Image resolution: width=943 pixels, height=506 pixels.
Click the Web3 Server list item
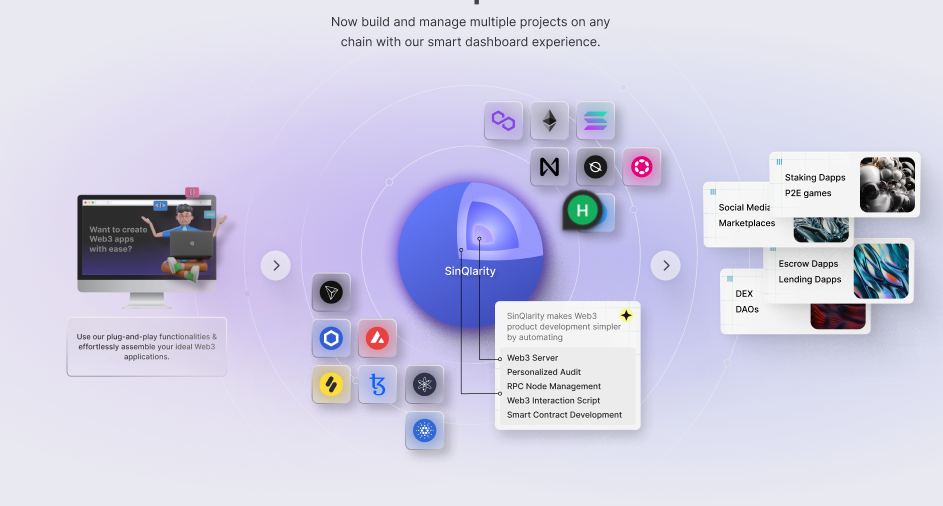click(x=533, y=358)
